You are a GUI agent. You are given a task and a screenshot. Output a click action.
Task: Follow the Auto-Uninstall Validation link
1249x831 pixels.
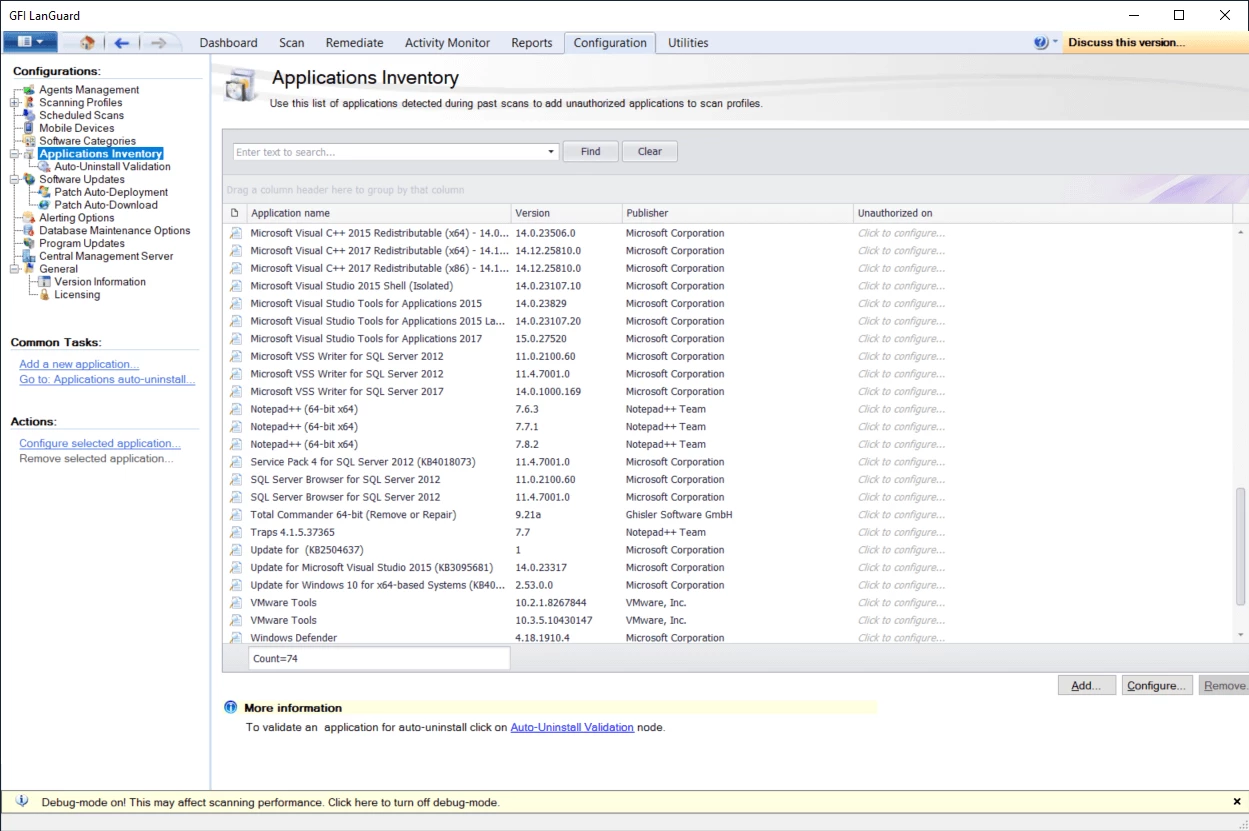pos(571,727)
